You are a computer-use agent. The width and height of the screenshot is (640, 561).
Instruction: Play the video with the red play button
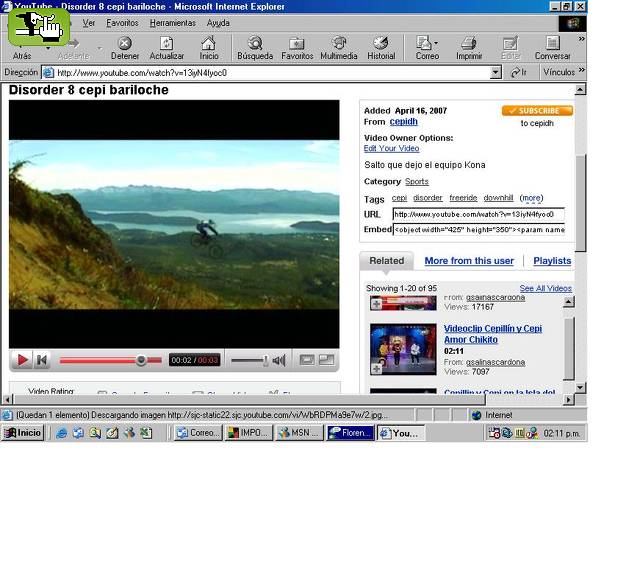(x=22, y=360)
